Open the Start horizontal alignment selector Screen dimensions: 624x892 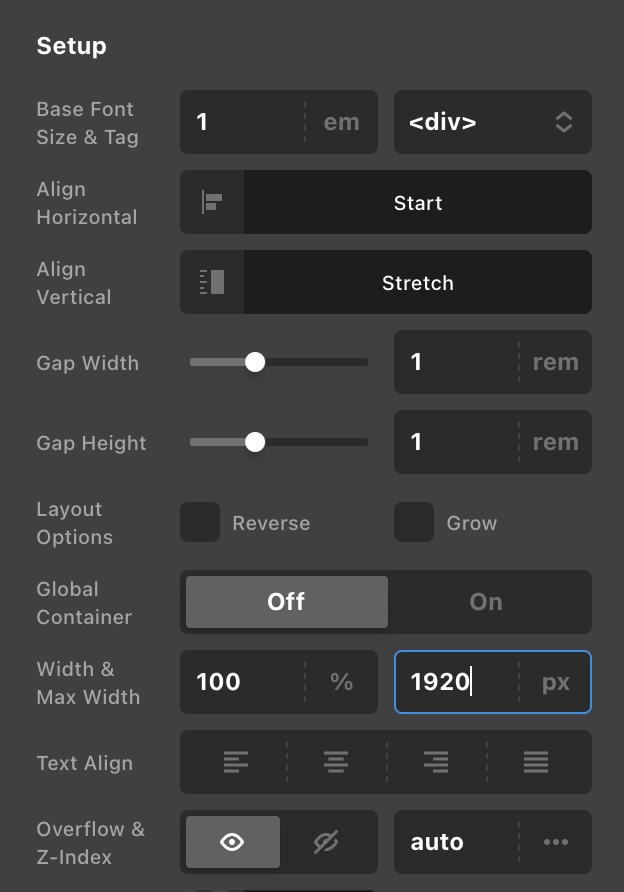point(418,202)
